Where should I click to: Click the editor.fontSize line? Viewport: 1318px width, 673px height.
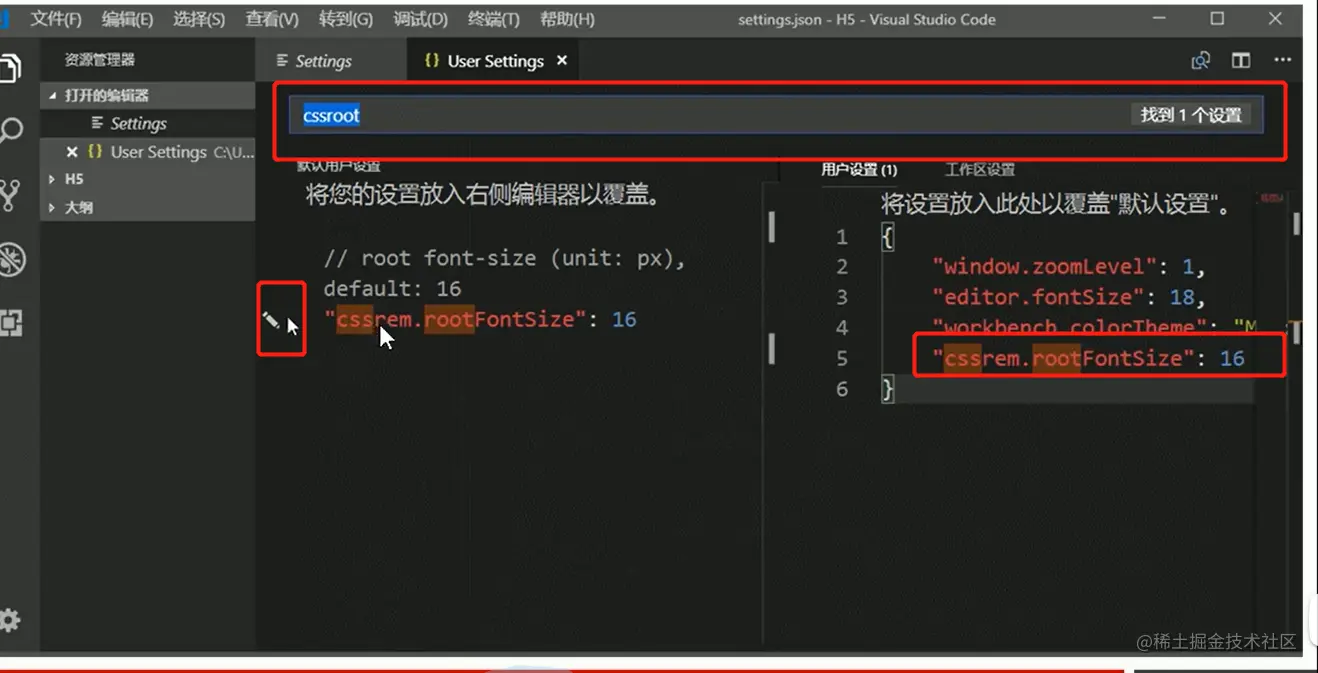(1068, 297)
